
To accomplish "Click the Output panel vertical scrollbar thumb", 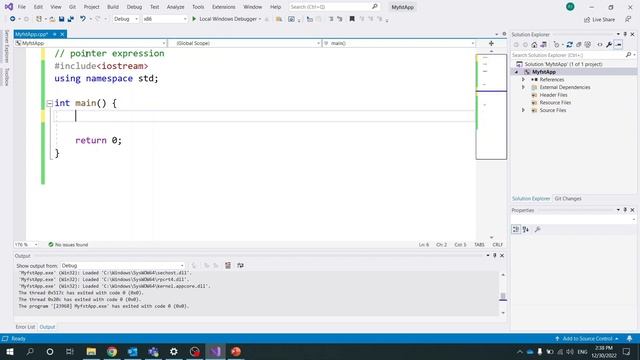I will 503,296.
